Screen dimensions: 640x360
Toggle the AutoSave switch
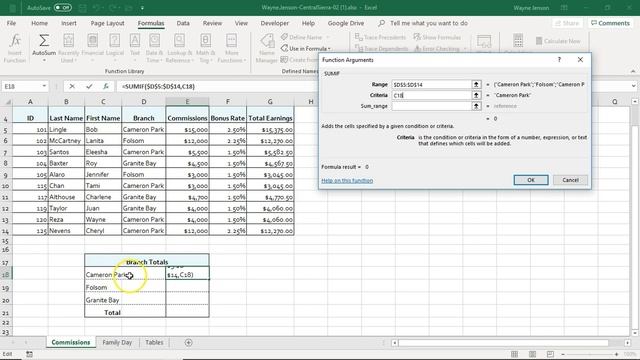pyautogui.click(x=62, y=7)
